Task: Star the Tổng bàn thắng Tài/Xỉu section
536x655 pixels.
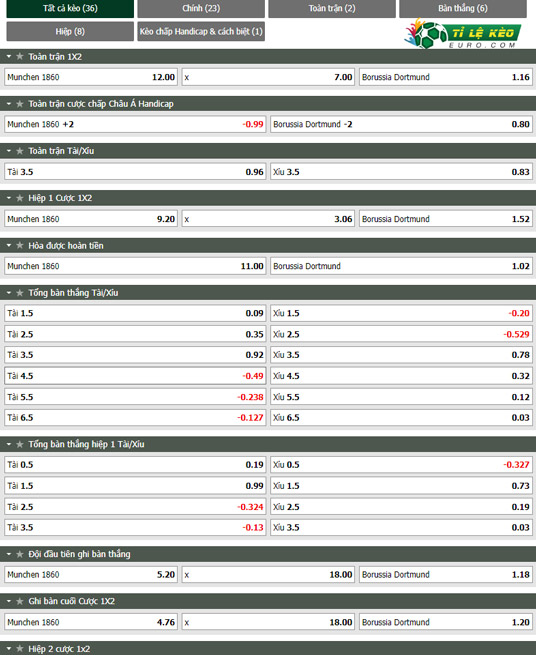Action: 20,293
